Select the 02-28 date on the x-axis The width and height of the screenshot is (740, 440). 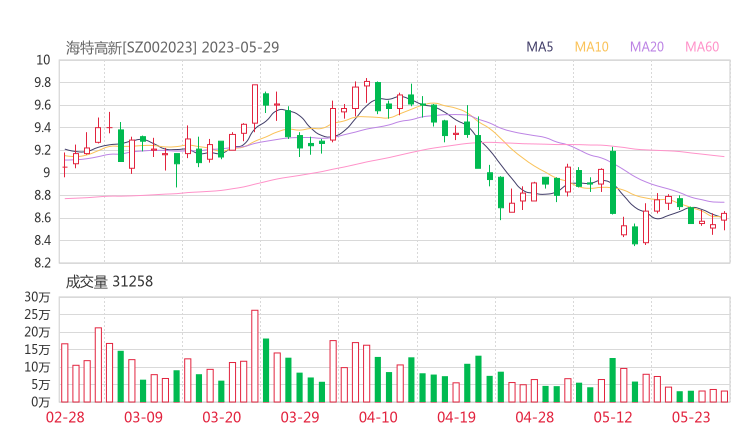point(66,417)
